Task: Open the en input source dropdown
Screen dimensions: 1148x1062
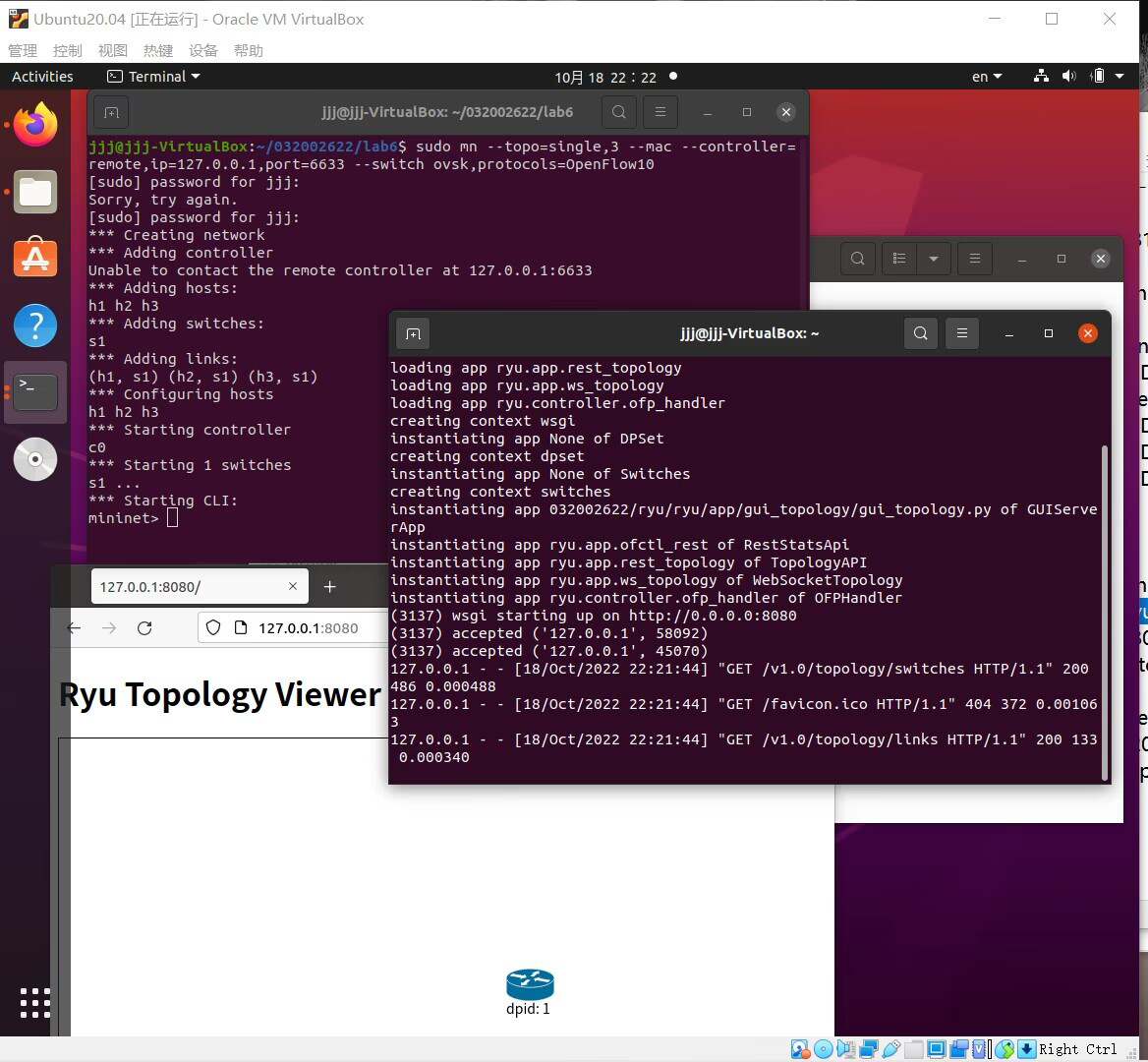Action: 986,76
